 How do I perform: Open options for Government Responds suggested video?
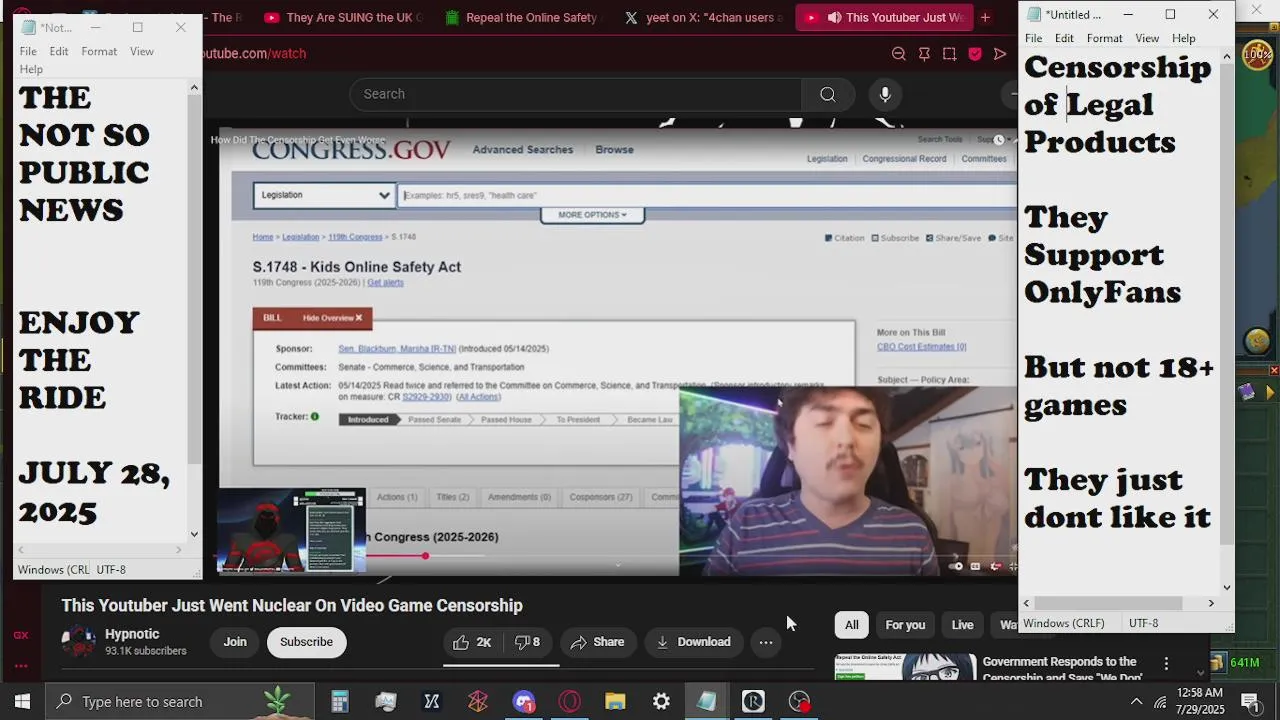click(x=1166, y=664)
